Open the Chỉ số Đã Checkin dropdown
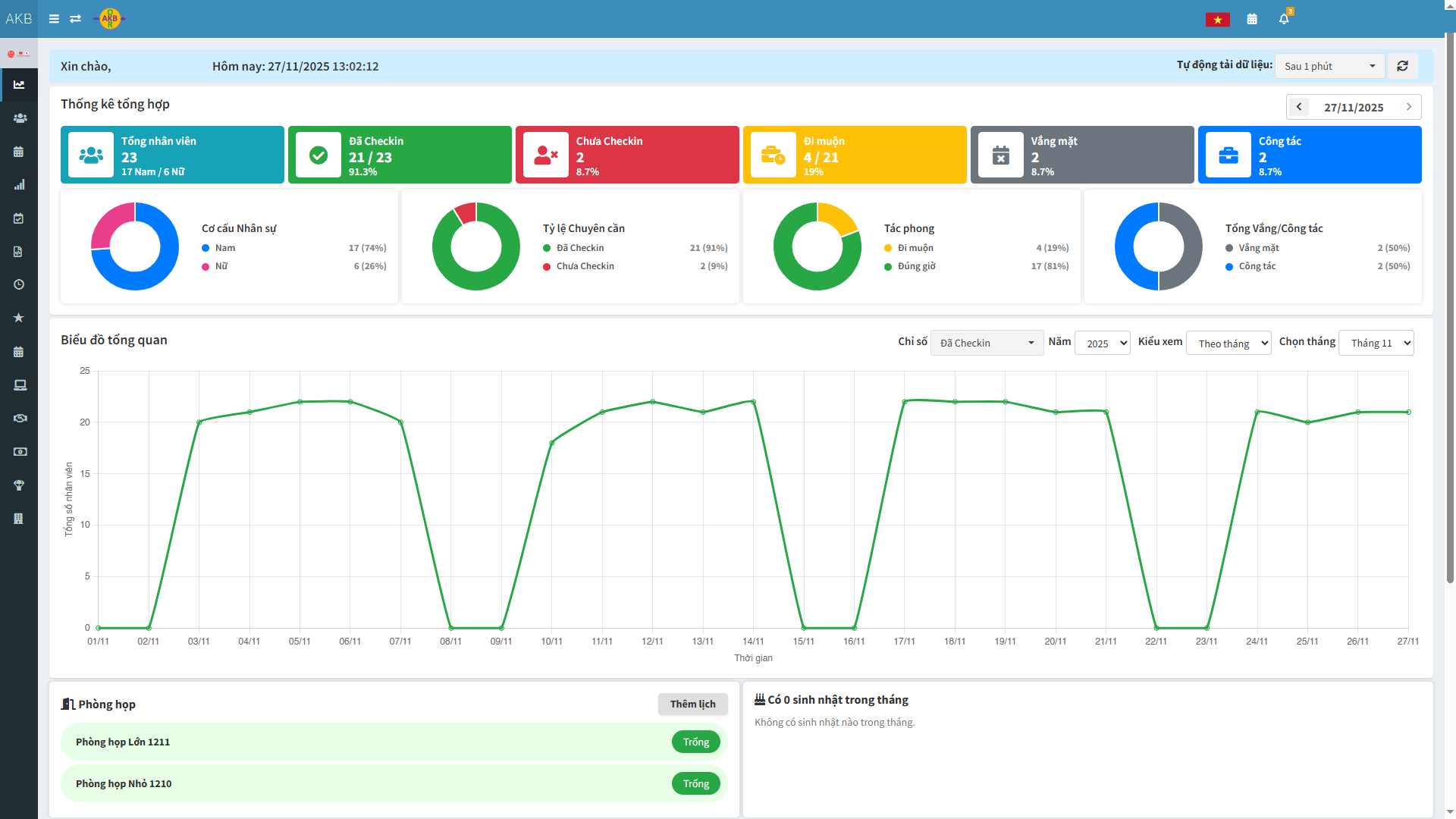Viewport: 1456px width, 819px height. pyautogui.click(x=987, y=343)
